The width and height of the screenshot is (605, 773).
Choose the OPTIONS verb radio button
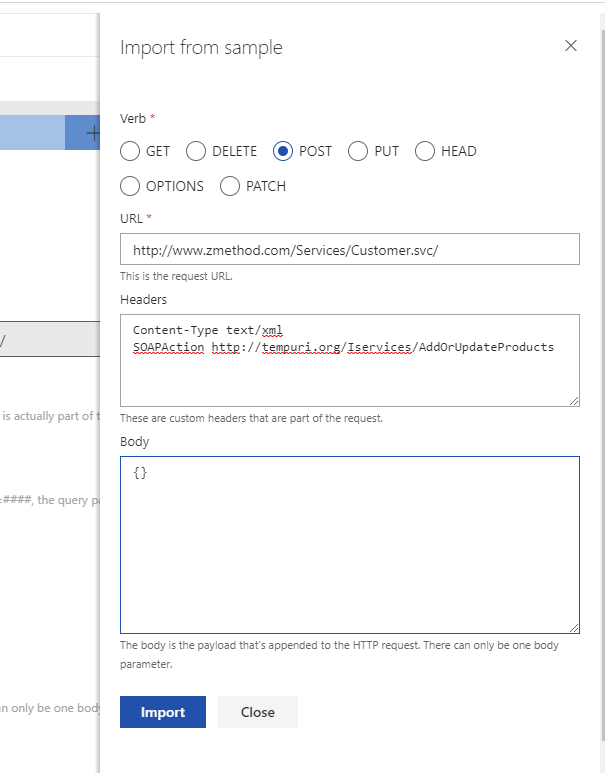point(130,186)
